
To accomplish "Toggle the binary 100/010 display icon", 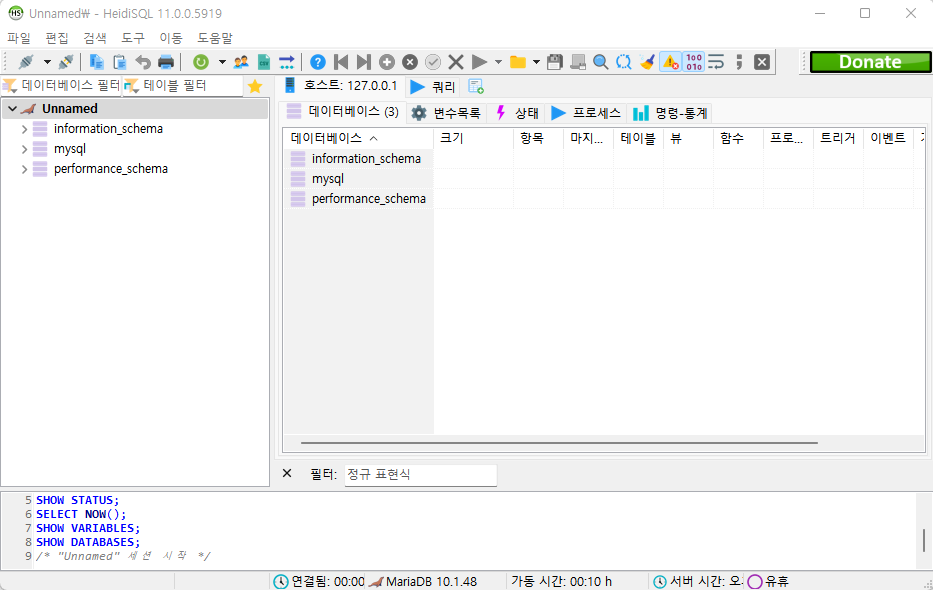I will tap(694, 62).
